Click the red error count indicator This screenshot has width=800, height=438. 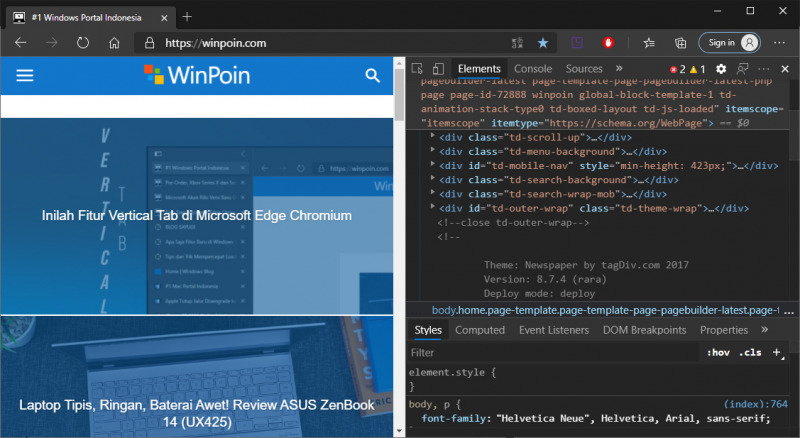click(x=678, y=69)
